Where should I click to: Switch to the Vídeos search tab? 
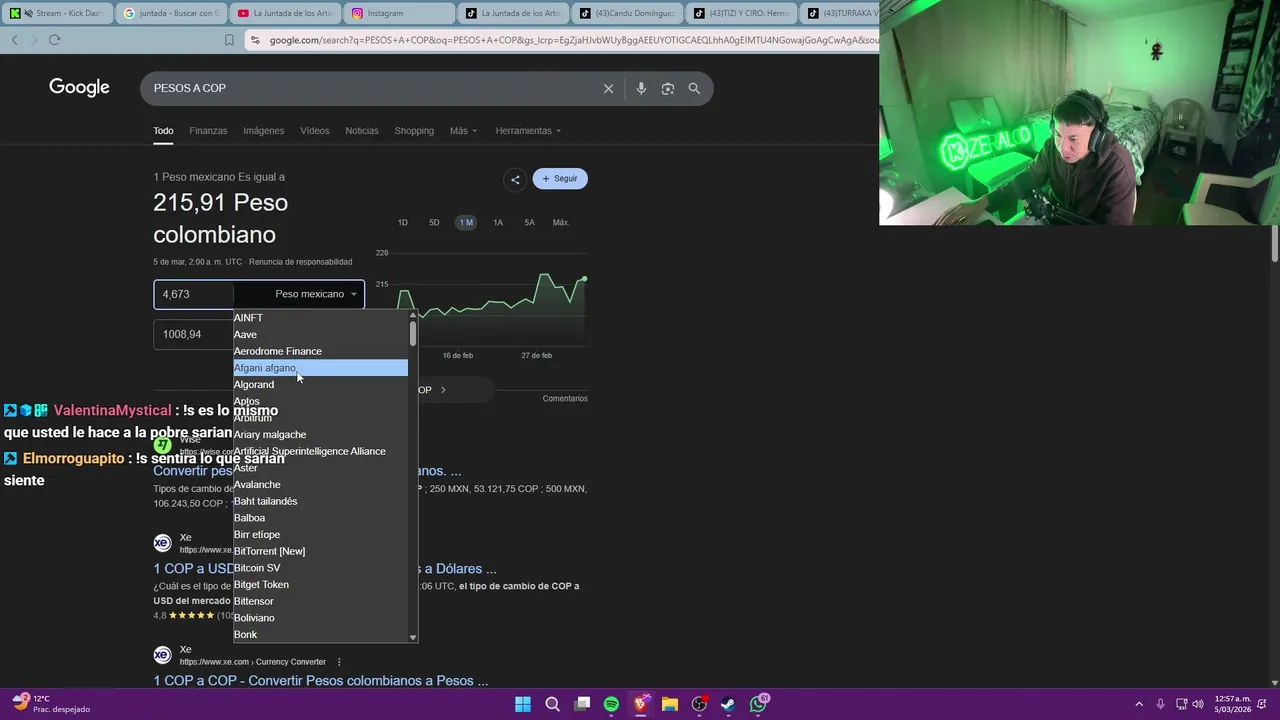(315, 131)
